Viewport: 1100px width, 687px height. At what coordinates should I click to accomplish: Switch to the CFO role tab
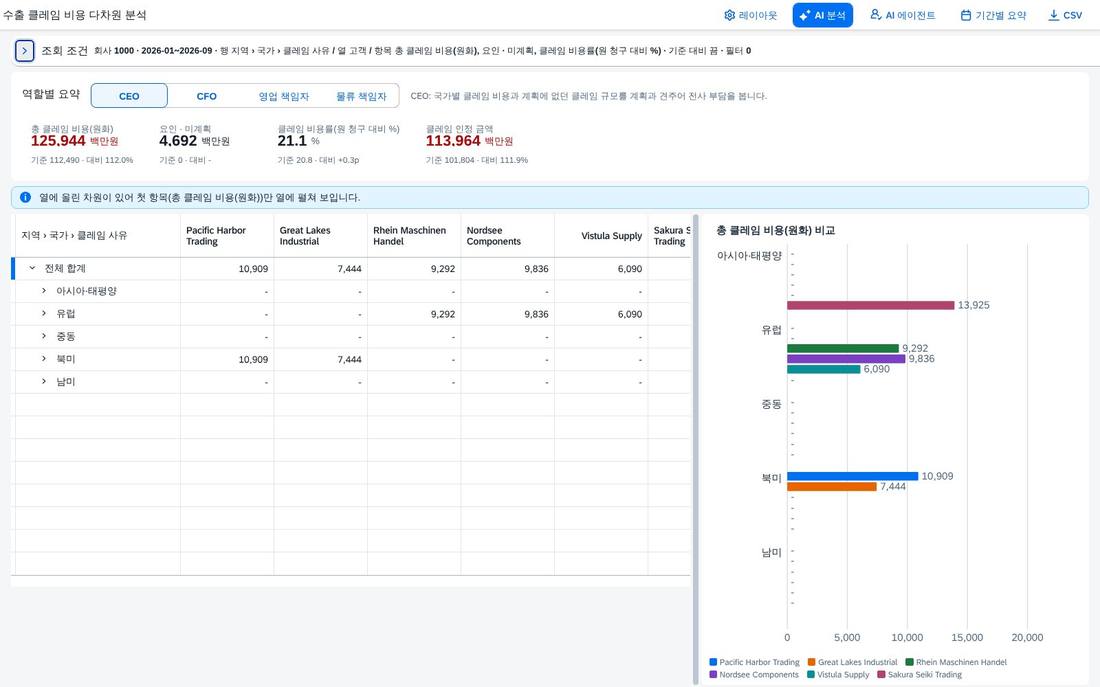[206, 96]
